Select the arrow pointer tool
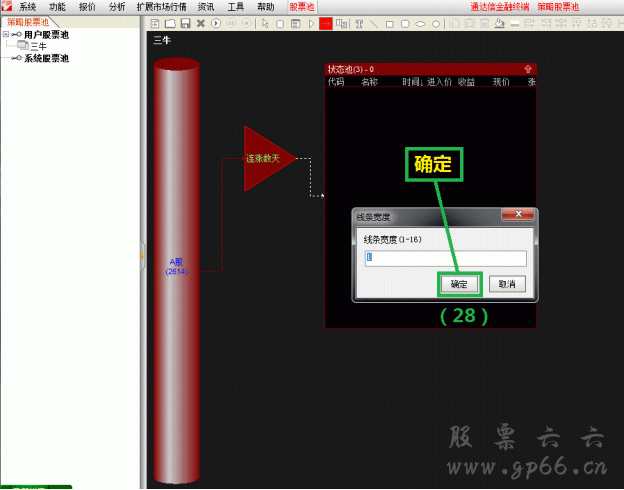Viewport: 624px width, 490px height. point(265,23)
